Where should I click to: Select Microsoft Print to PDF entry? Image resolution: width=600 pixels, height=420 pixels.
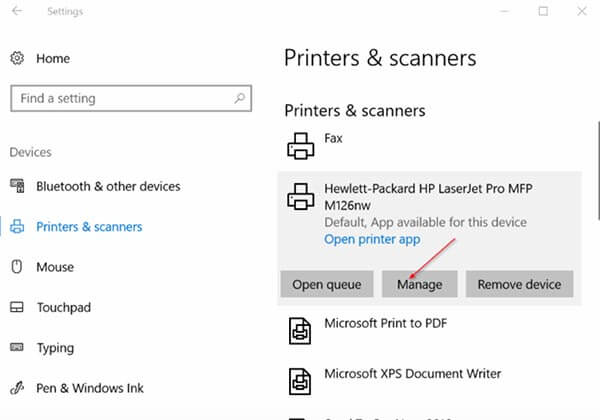tap(429, 331)
